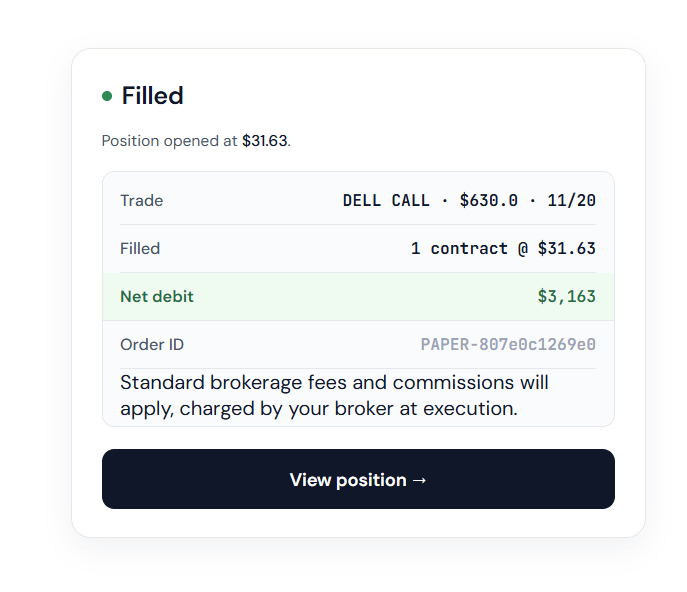
Task: Click the Position opened at $31.63 text
Action: coord(196,141)
